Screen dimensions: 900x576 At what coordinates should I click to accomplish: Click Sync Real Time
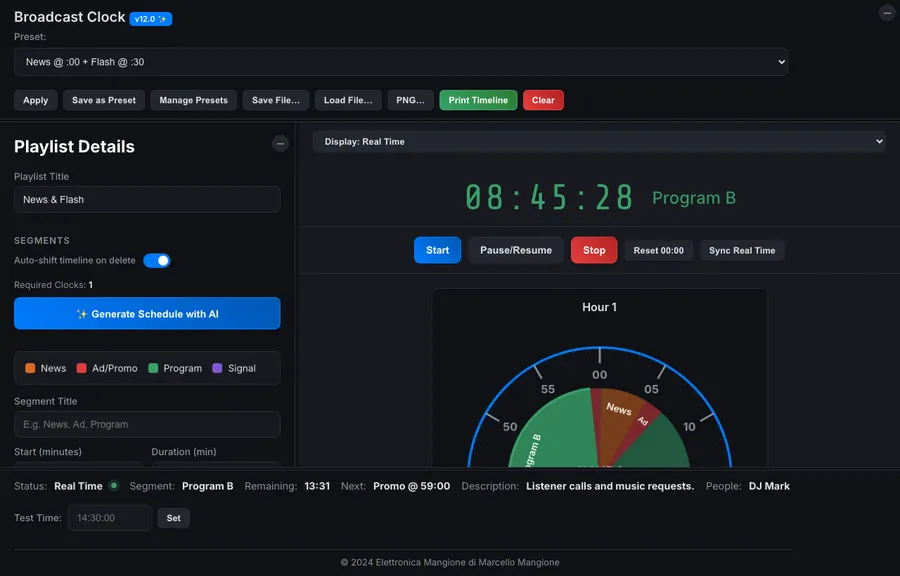click(742, 251)
